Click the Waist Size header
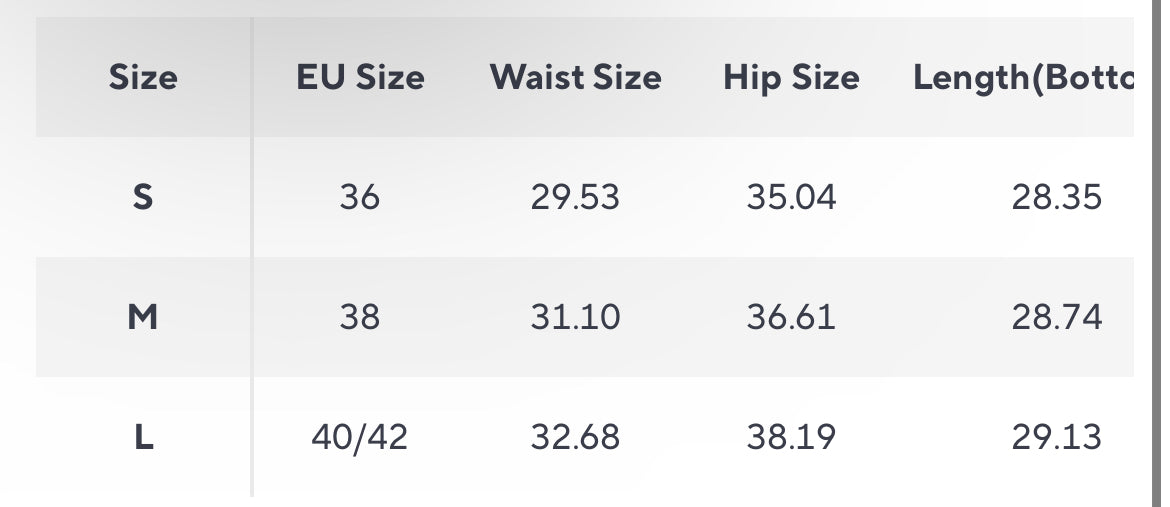 coord(575,78)
